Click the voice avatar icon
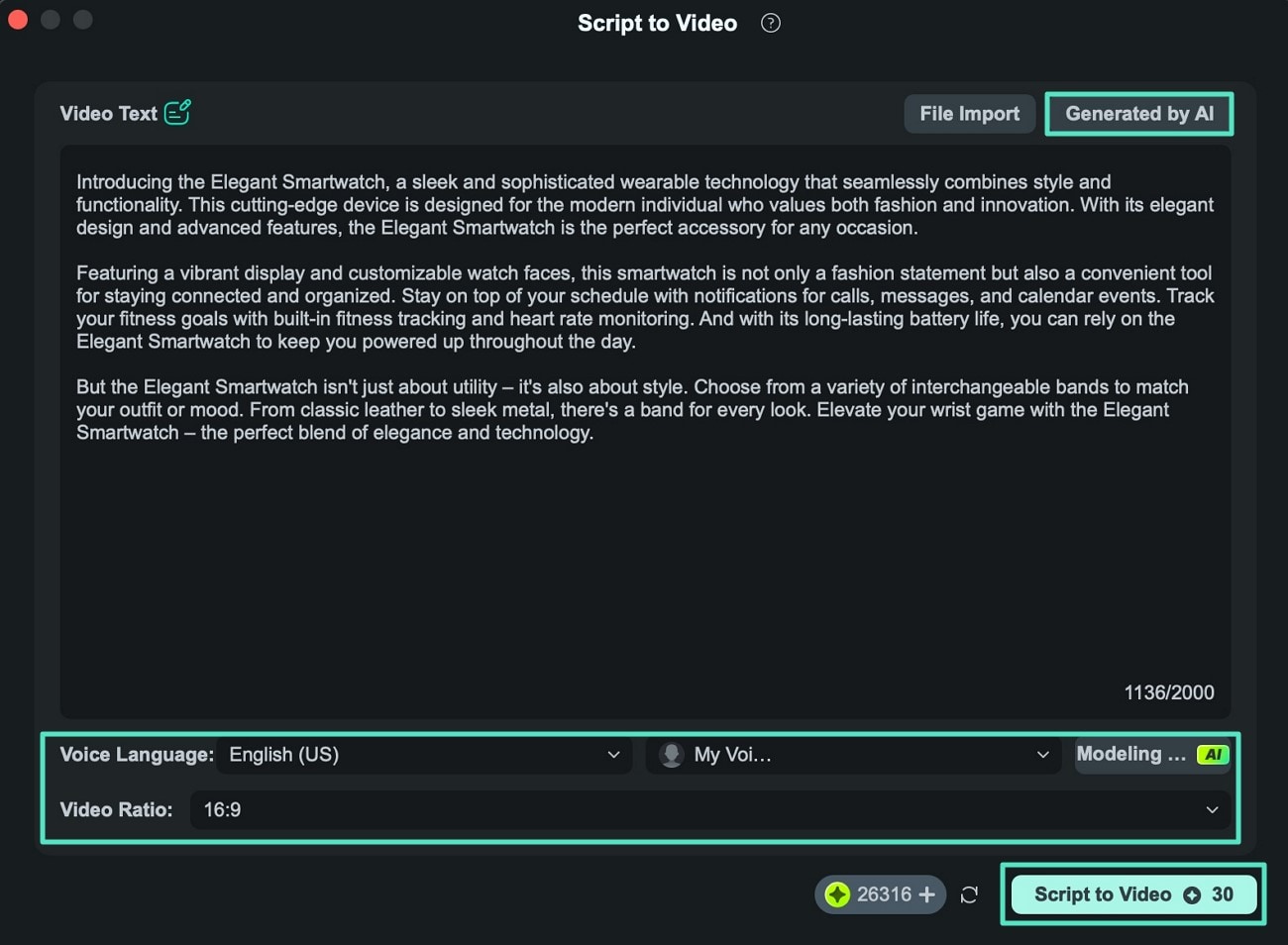This screenshot has height=945, width=1288. [671, 755]
